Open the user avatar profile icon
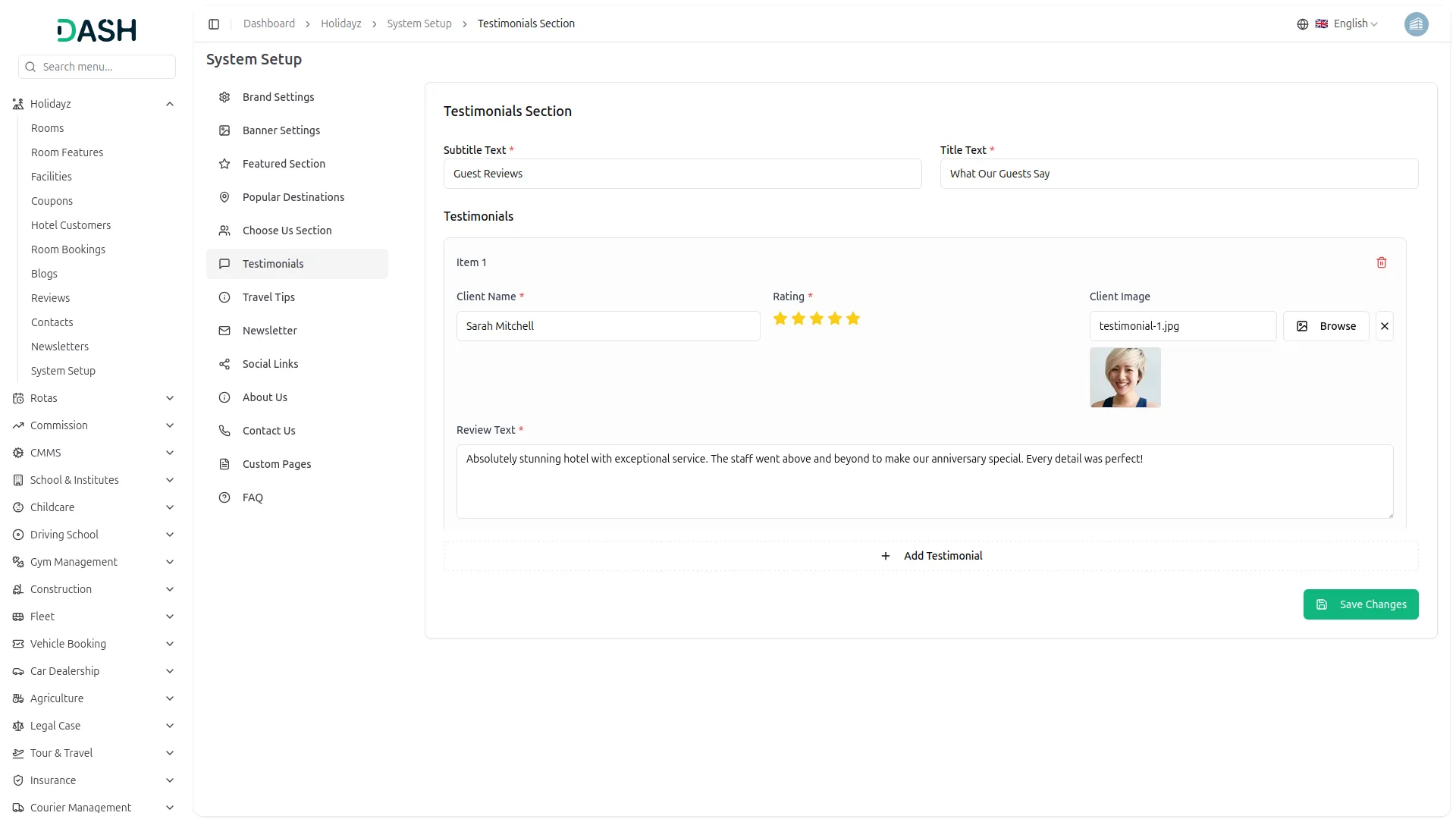This screenshot has height=819, width=1456. [x=1415, y=24]
